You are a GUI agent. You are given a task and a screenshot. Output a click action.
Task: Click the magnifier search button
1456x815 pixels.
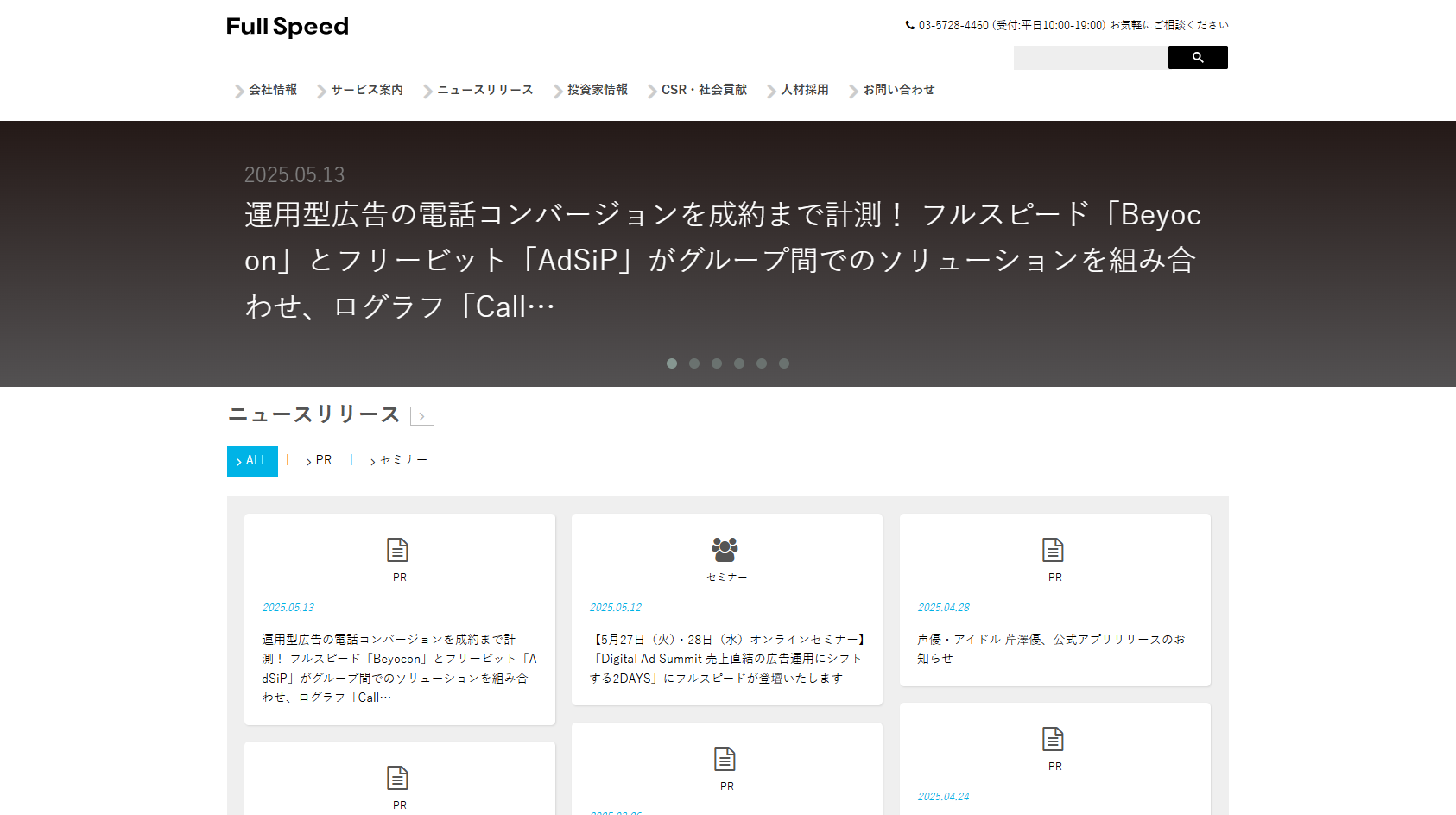coord(1198,57)
